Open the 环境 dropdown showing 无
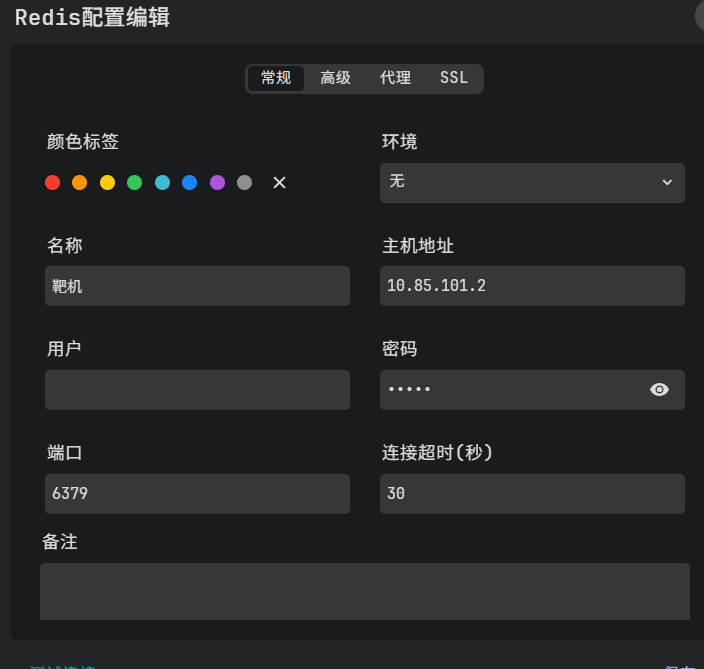Image resolution: width=704 pixels, height=669 pixels. tap(532, 183)
